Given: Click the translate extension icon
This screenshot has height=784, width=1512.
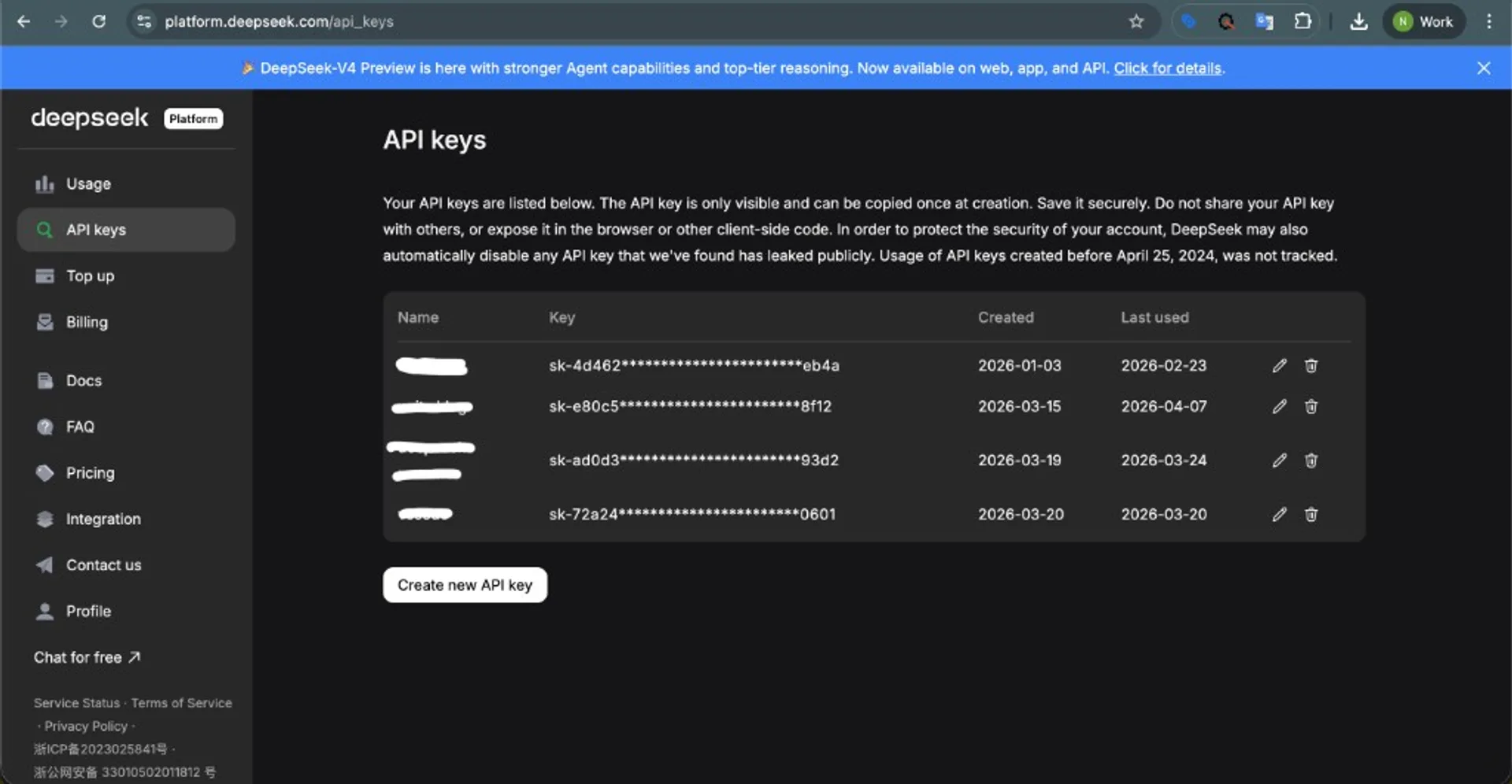Looking at the screenshot, I should tap(1264, 21).
